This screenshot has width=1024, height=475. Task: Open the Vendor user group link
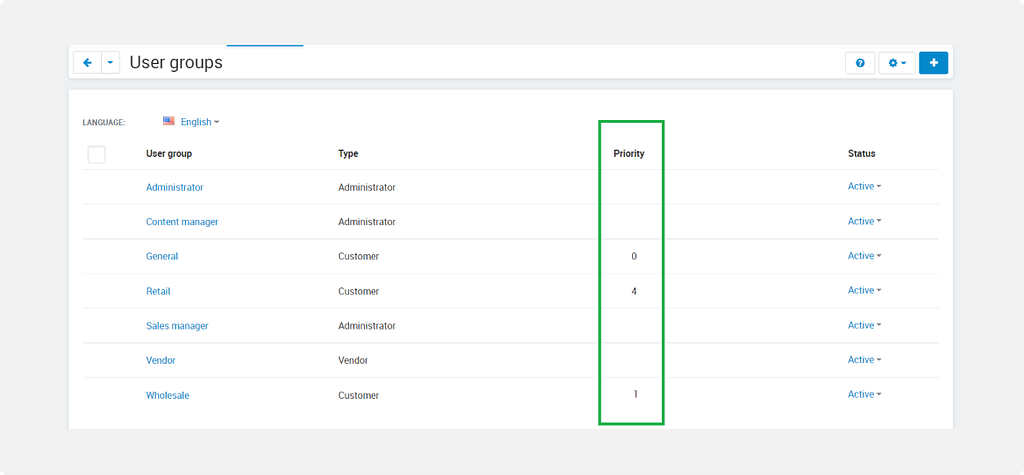point(160,360)
